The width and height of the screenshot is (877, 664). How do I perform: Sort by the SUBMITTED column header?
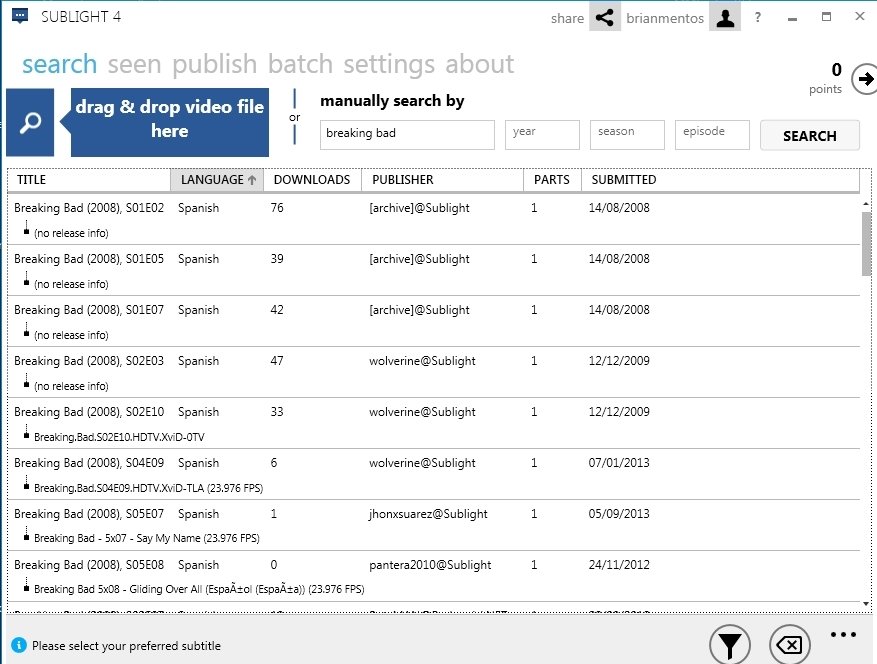(720, 180)
